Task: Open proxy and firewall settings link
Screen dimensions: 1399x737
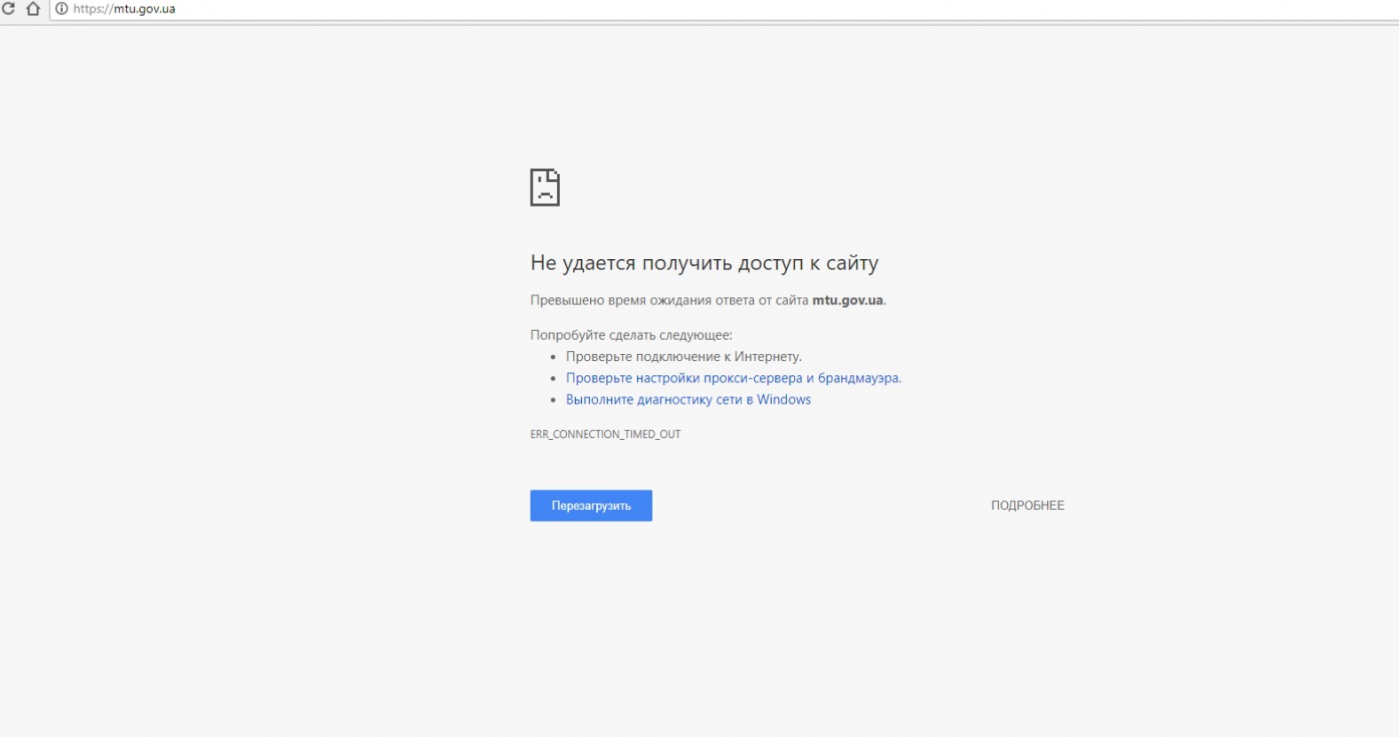Action: pyautogui.click(x=733, y=378)
